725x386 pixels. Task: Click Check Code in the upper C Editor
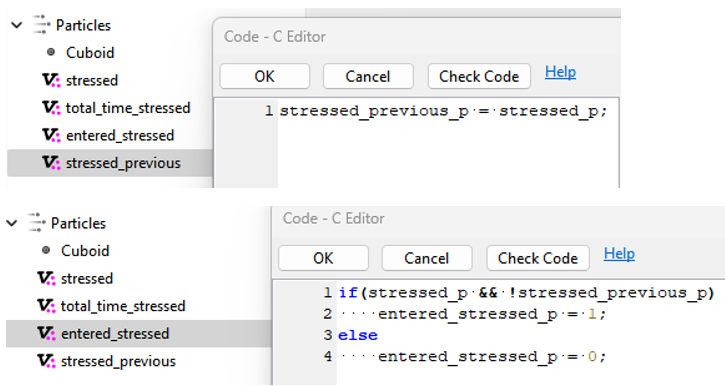click(479, 76)
